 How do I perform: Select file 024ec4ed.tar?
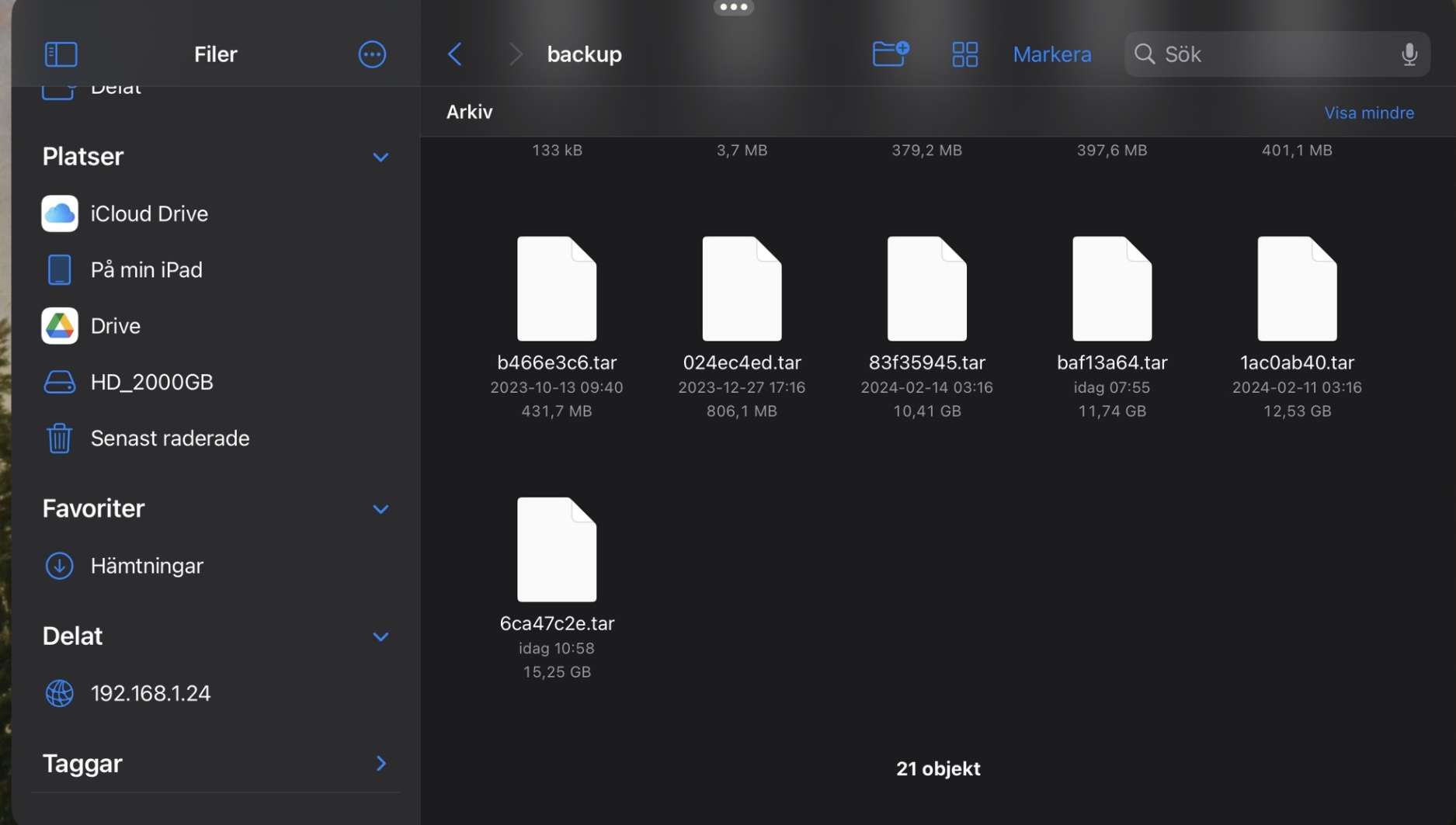pyautogui.click(x=742, y=289)
